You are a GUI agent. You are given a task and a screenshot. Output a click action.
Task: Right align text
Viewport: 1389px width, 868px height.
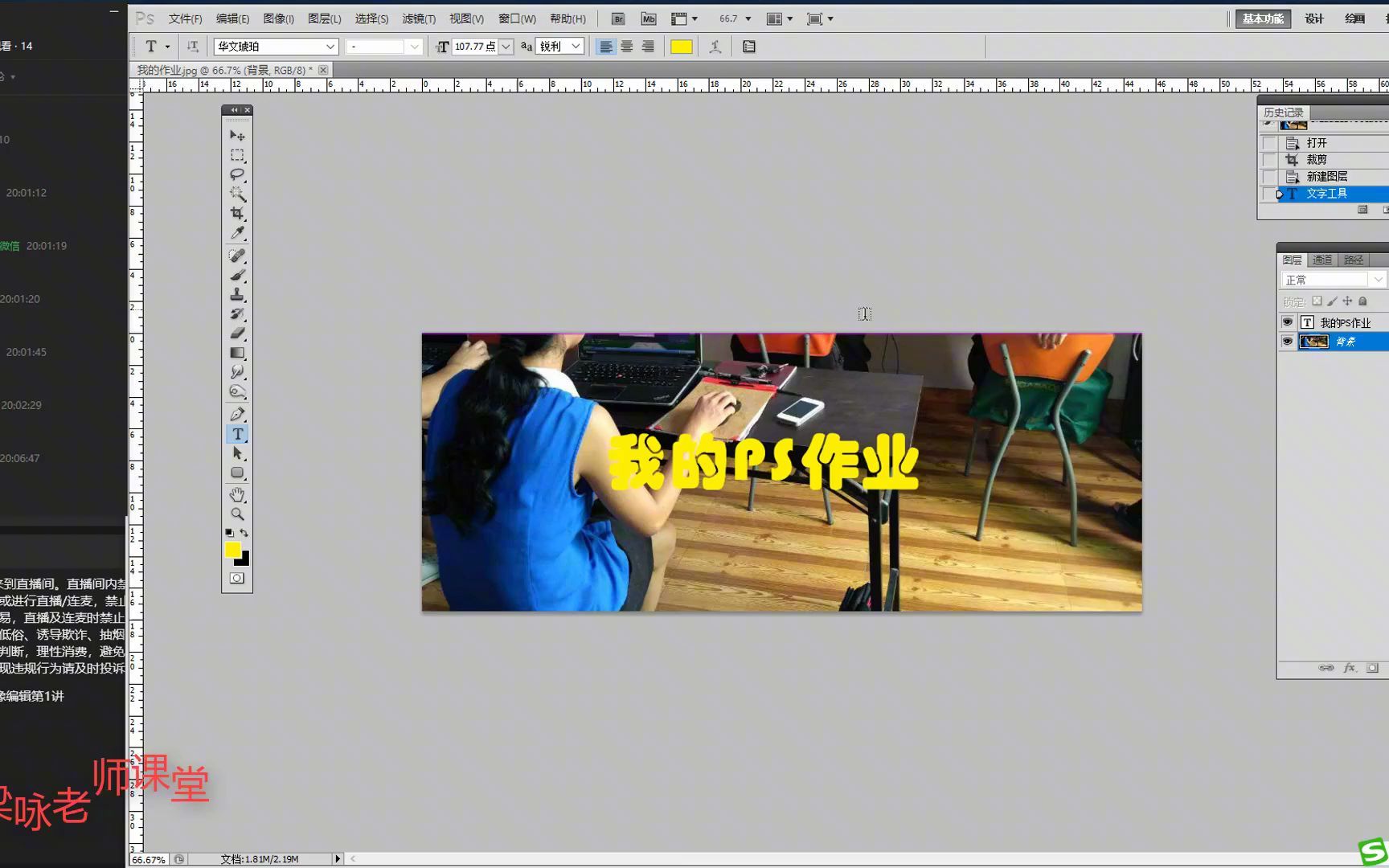tap(648, 47)
